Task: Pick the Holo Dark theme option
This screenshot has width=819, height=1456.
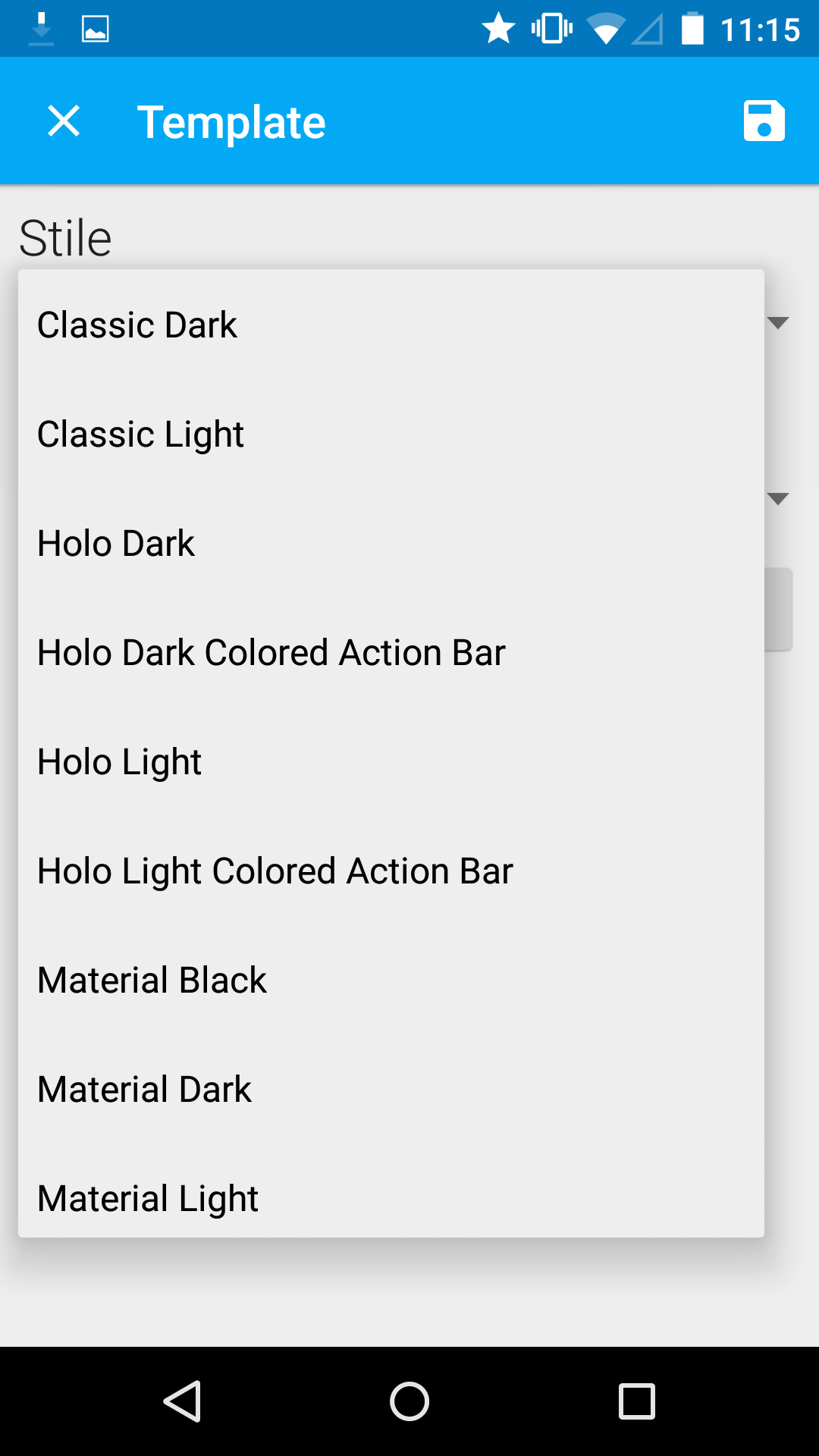Action: pyautogui.click(x=391, y=543)
